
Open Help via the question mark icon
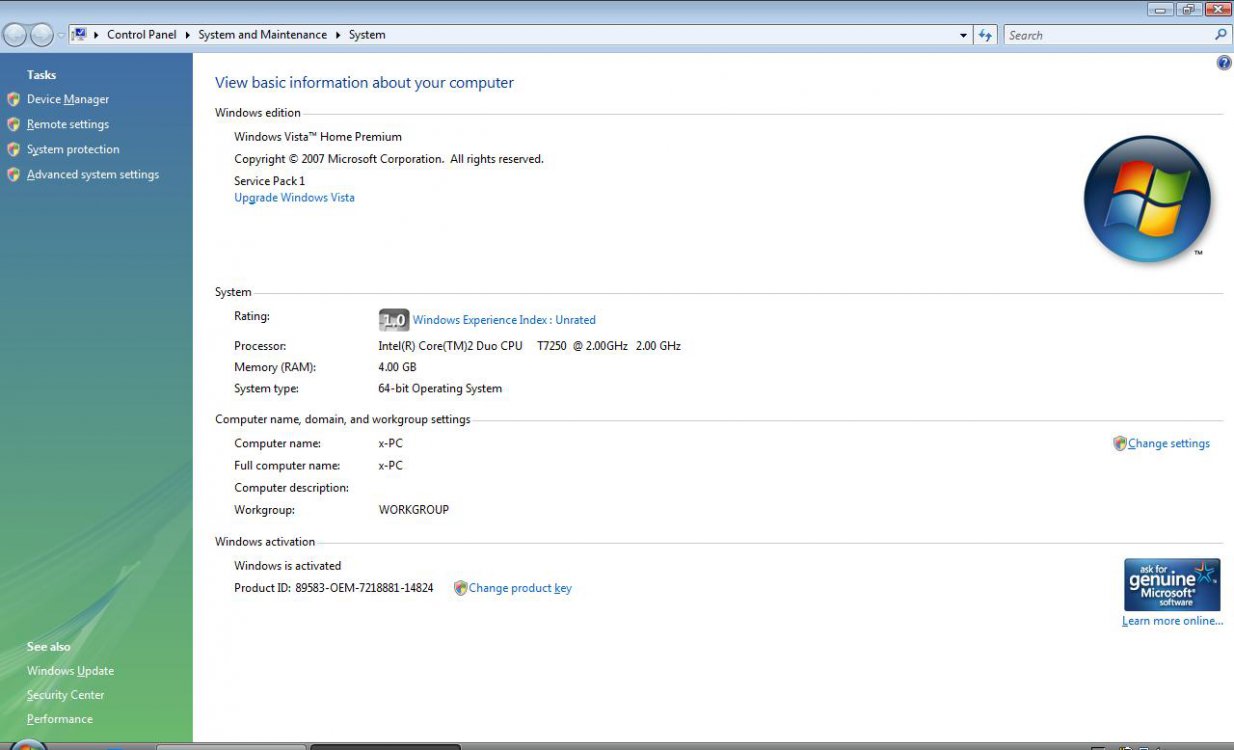(x=1224, y=63)
